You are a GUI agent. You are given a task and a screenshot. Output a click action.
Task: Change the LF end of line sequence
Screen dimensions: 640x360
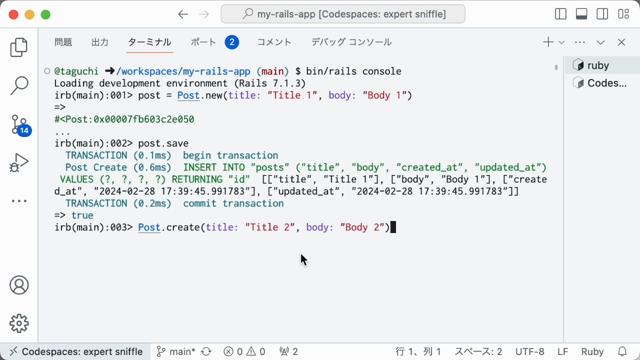coord(562,351)
